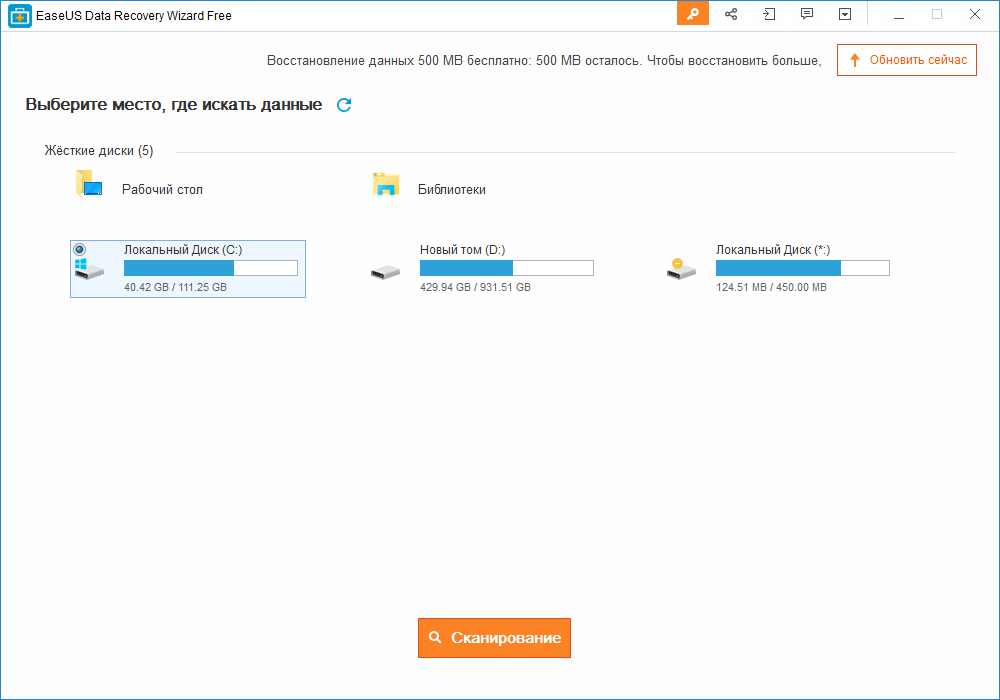Select radio button for Local Disk C:
The height and width of the screenshot is (700, 1000).
[x=80, y=249]
